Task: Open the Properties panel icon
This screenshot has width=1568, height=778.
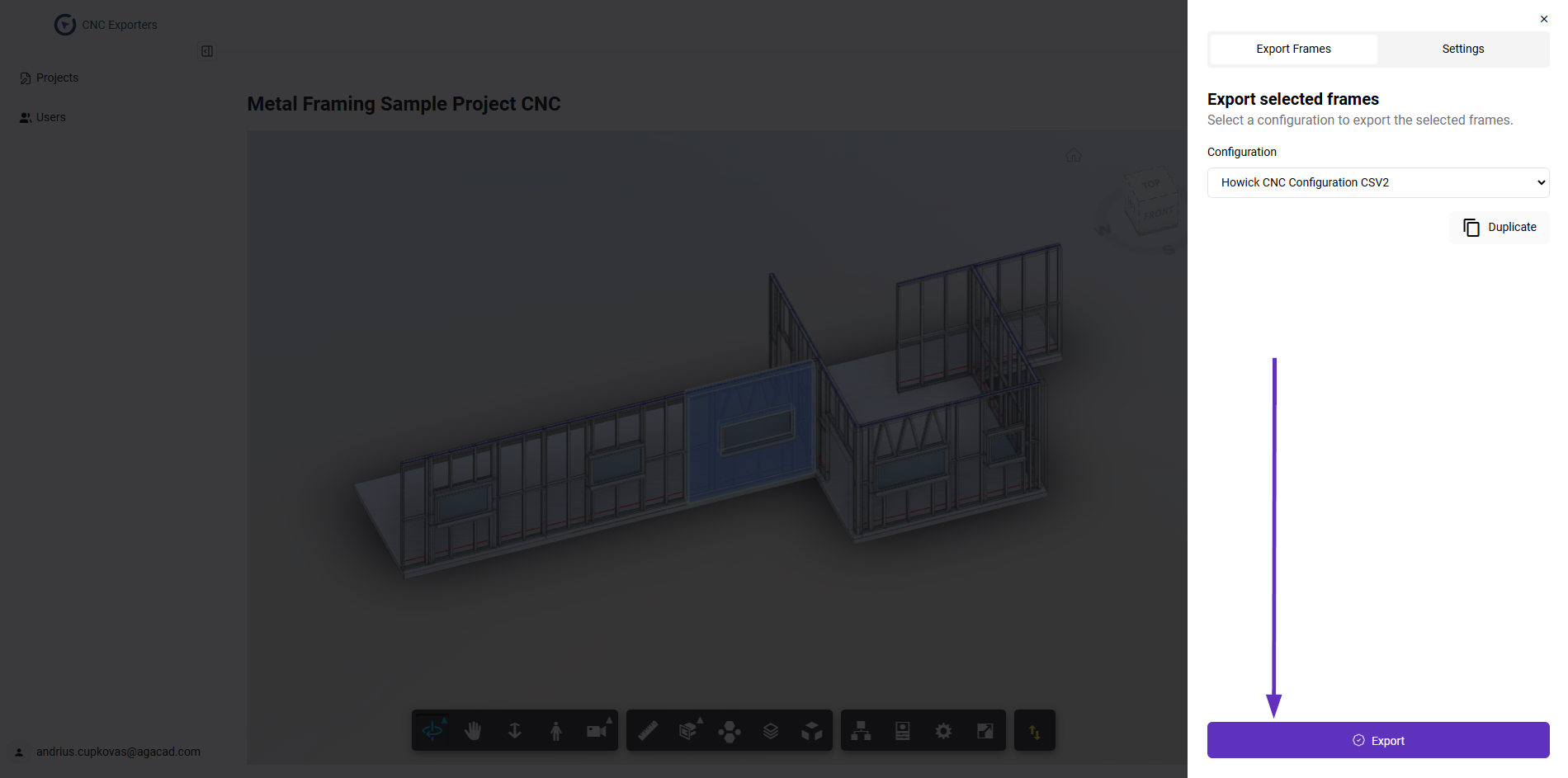Action: coord(902,730)
